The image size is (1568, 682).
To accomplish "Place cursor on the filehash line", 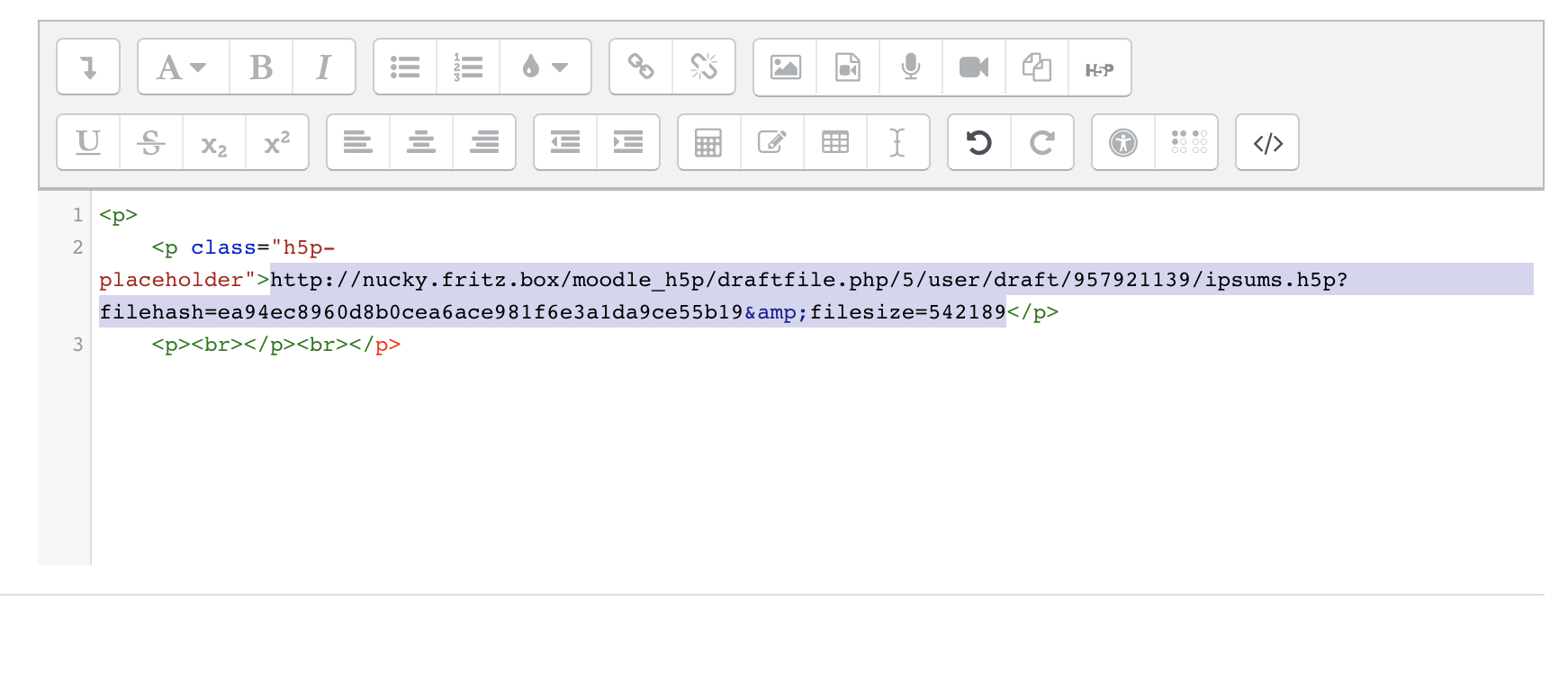I will [x=553, y=312].
